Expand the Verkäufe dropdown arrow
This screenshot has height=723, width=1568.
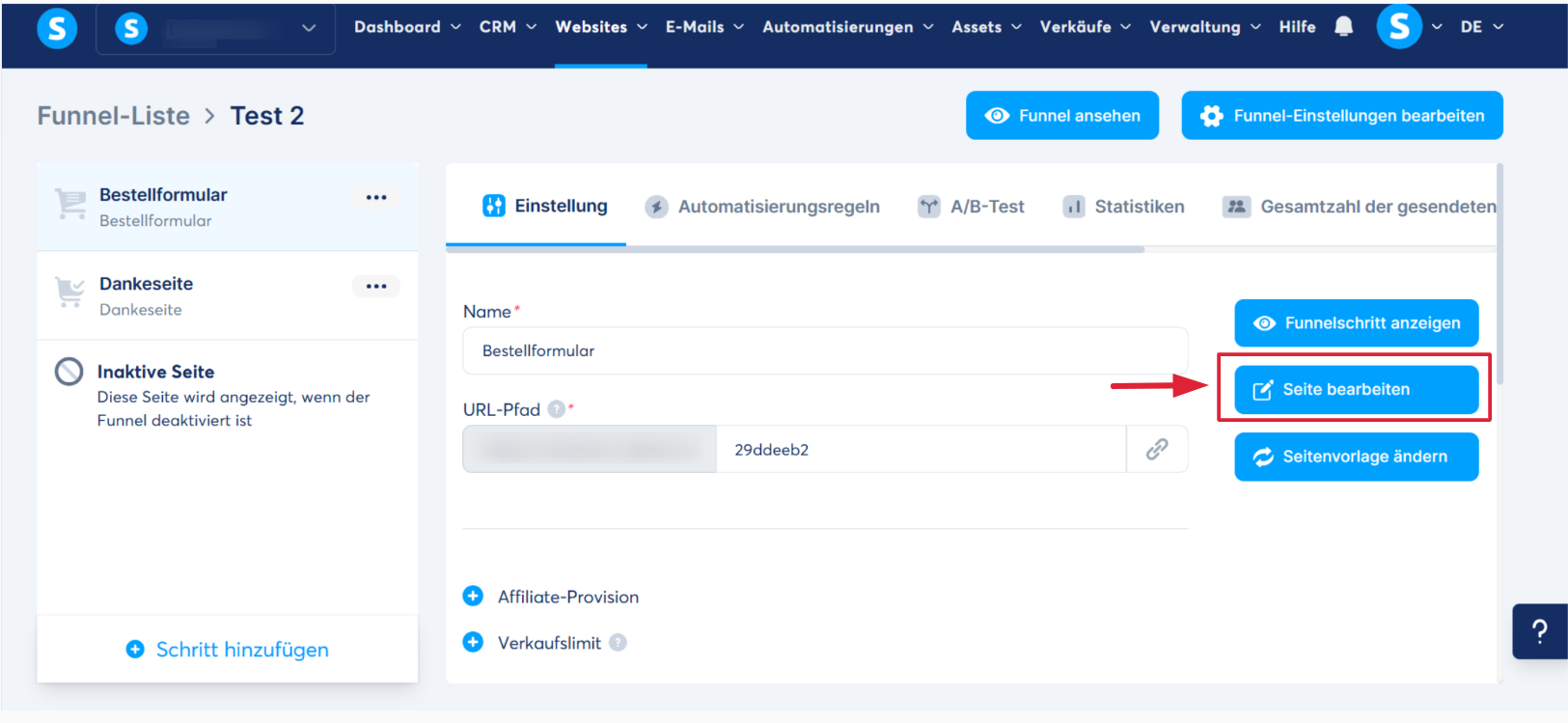click(x=1125, y=27)
